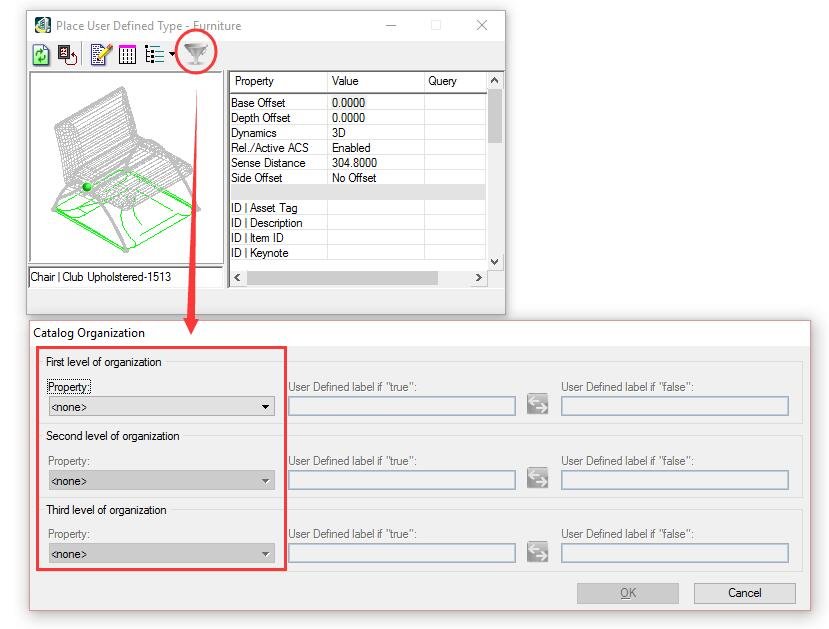This screenshot has width=829, height=629.
Task: Open the edit properties pencil icon
Action: click(101, 54)
